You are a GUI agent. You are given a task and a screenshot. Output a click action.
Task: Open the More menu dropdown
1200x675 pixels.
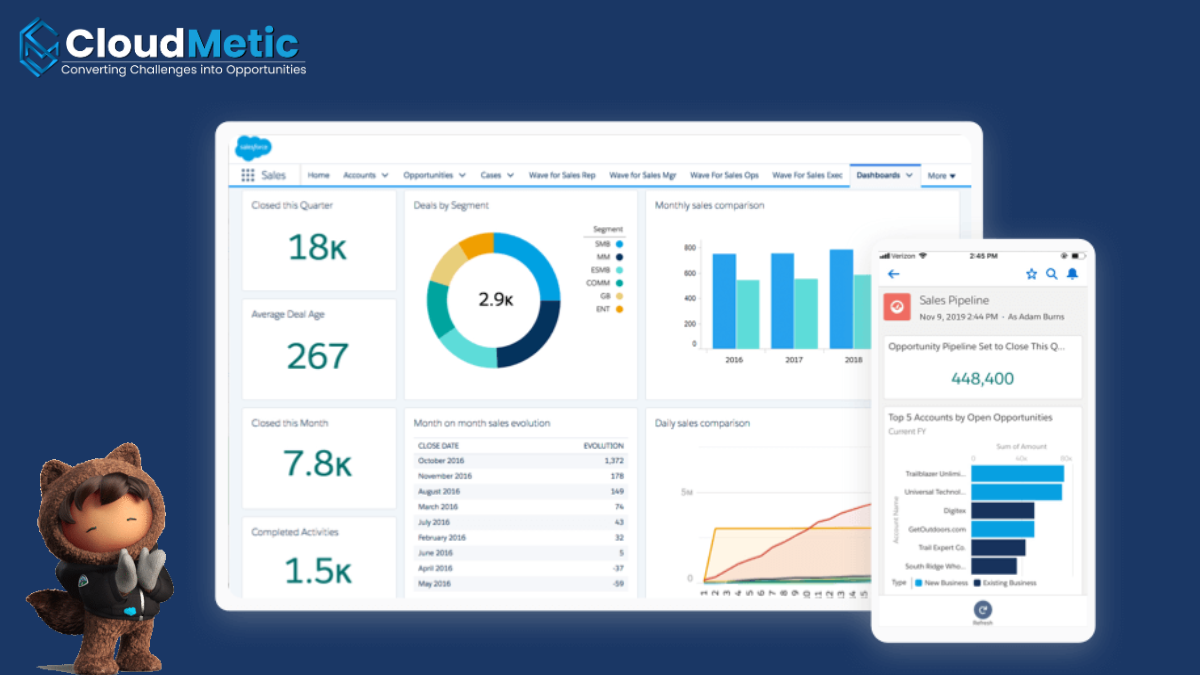click(941, 176)
